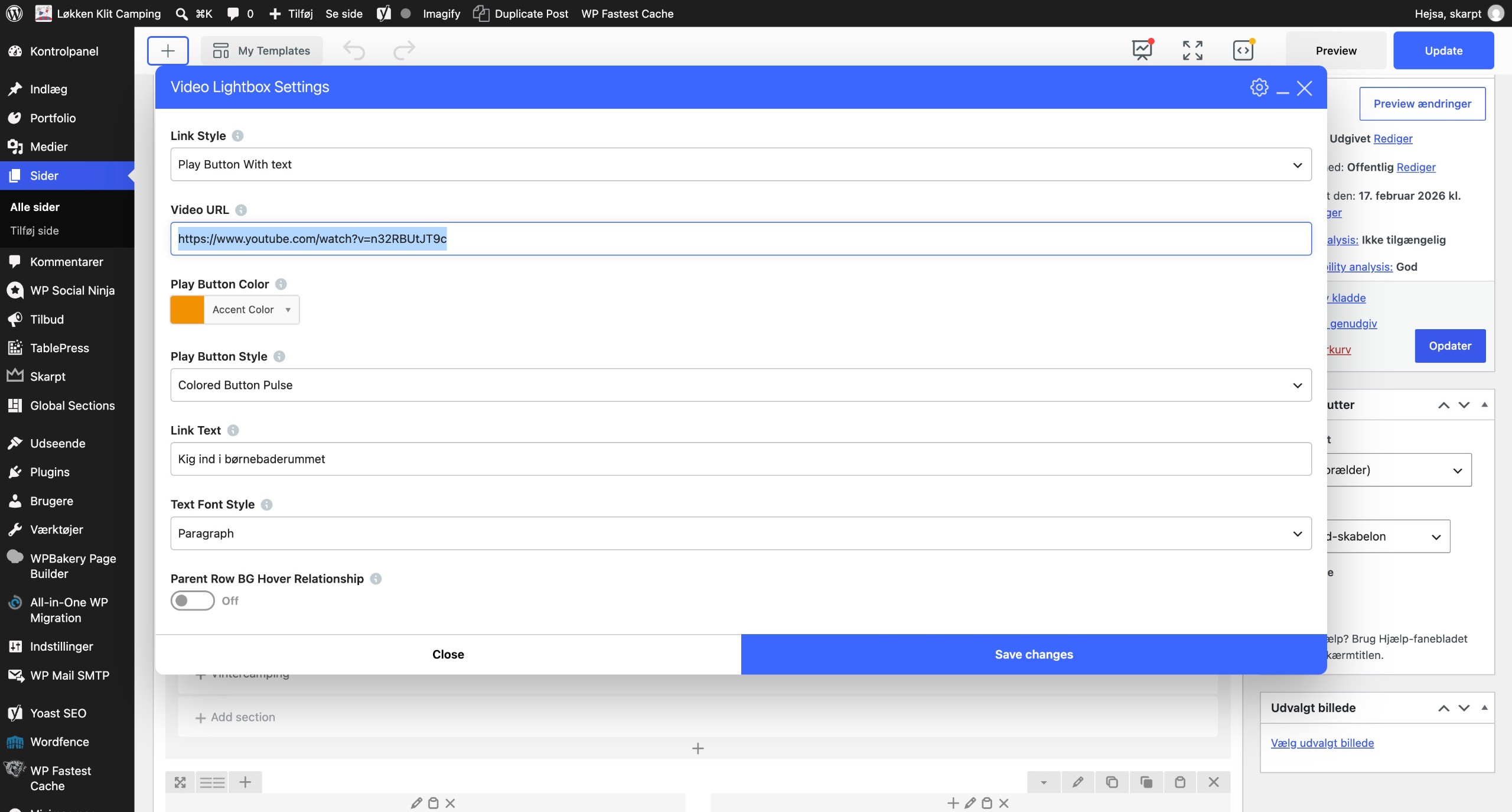The width and height of the screenshot is (1512, 812).
Task: Click the redo arrow icon
Action: (x=404, y=51)
